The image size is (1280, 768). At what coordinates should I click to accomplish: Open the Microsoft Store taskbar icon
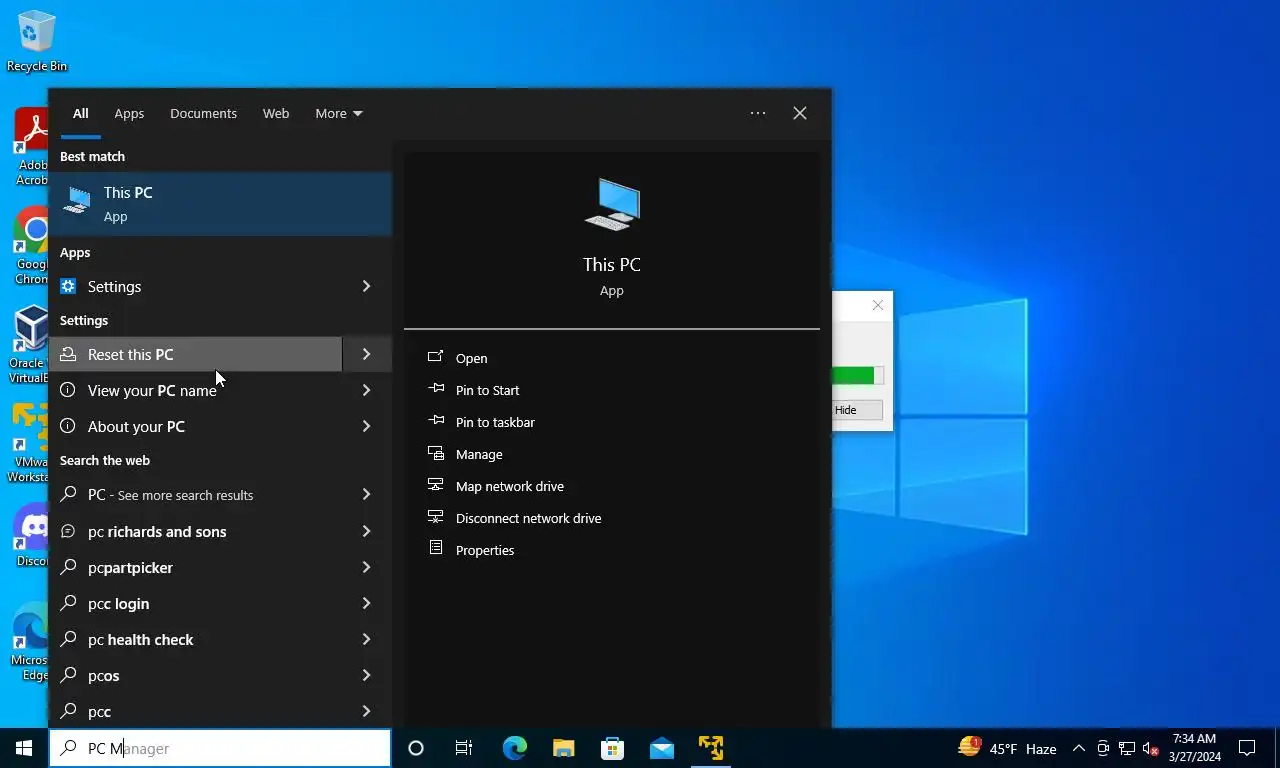(x=612, y=748)
